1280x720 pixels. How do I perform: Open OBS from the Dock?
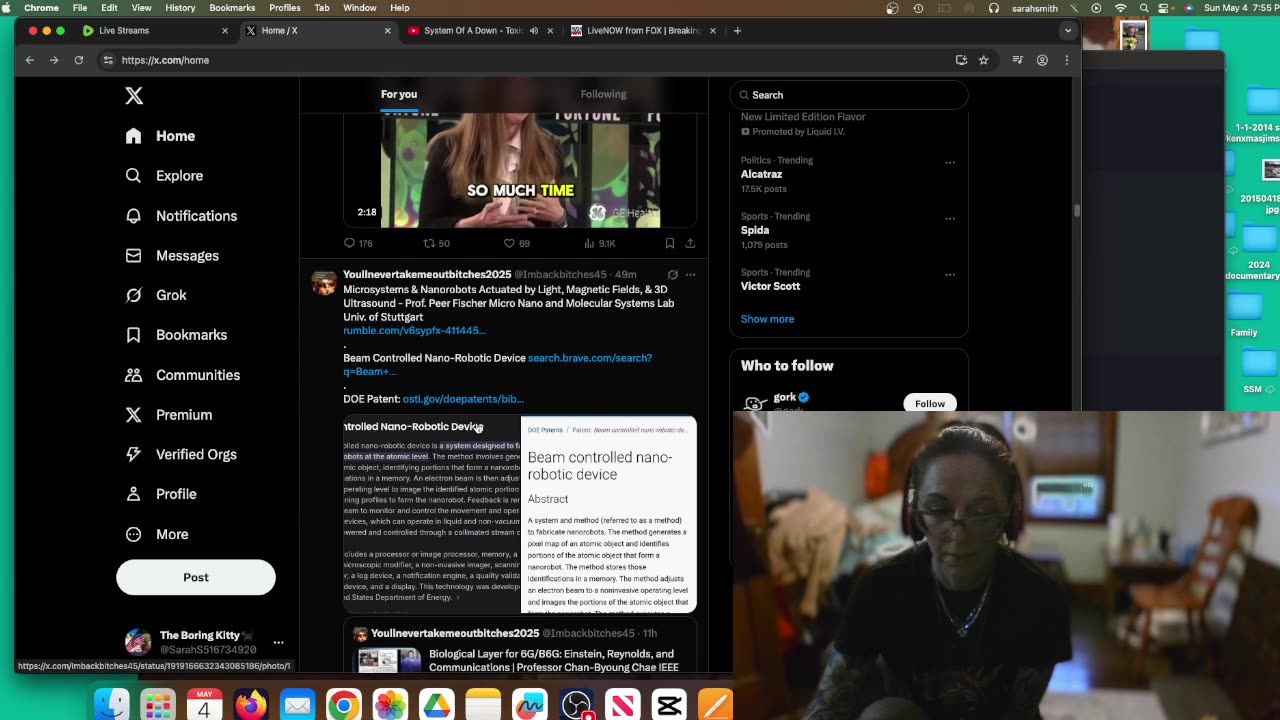point(576,705)
